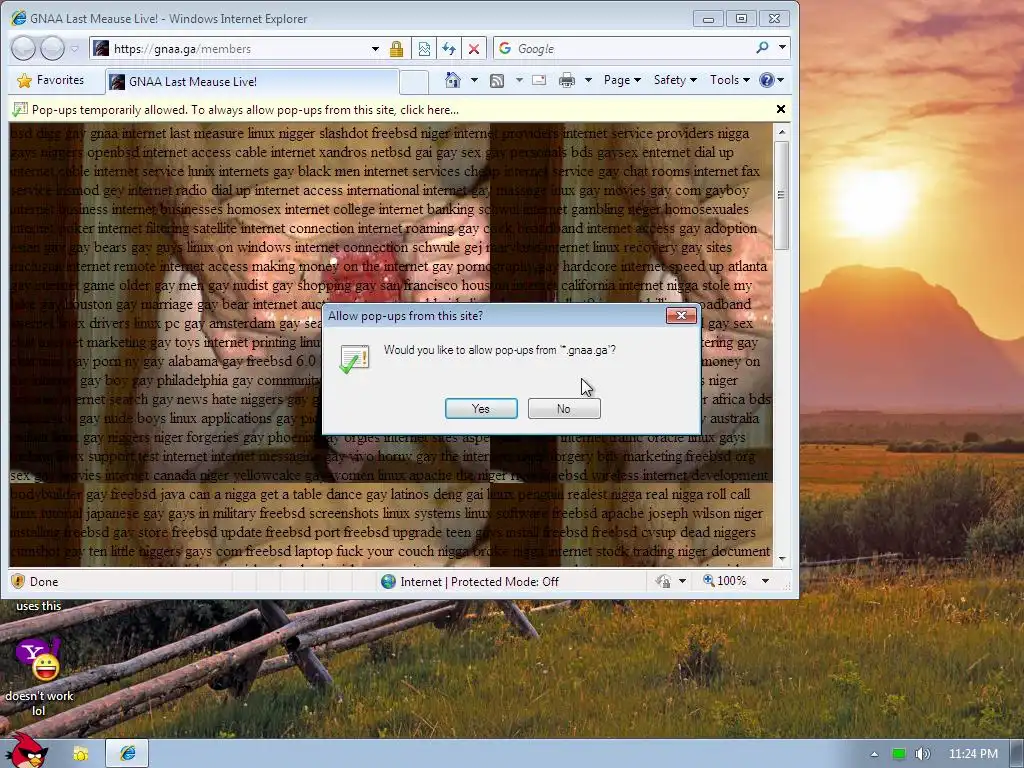Click the security lock icon in the address bar

click(x=396, y=49)
